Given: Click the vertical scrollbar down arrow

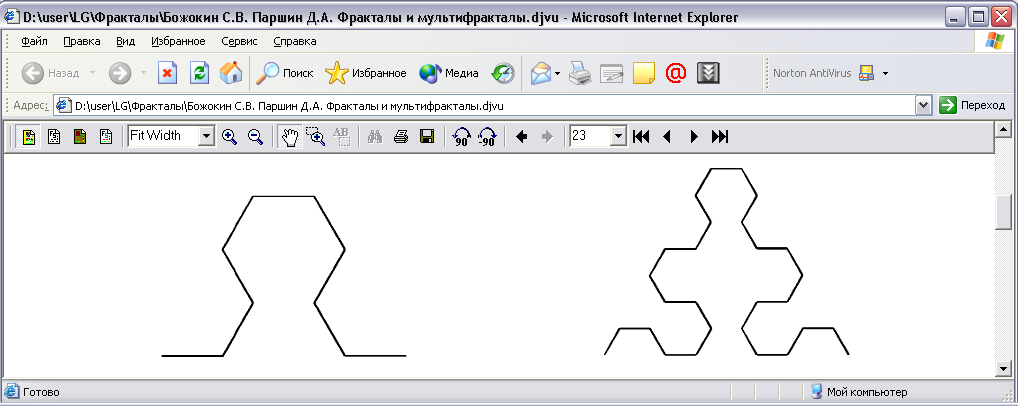Looking at the screenshot, I should pyautogui.click(x=1004, y=368).
